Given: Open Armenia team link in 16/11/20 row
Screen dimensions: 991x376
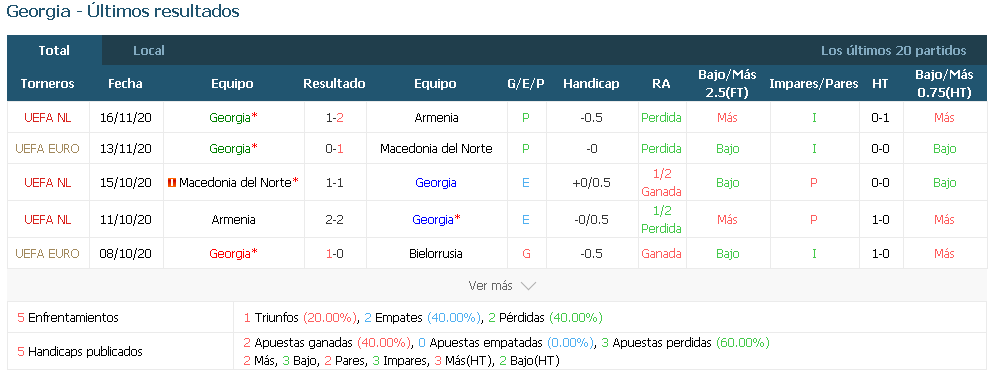Looking at the screenshot, I should click(437, 118).
